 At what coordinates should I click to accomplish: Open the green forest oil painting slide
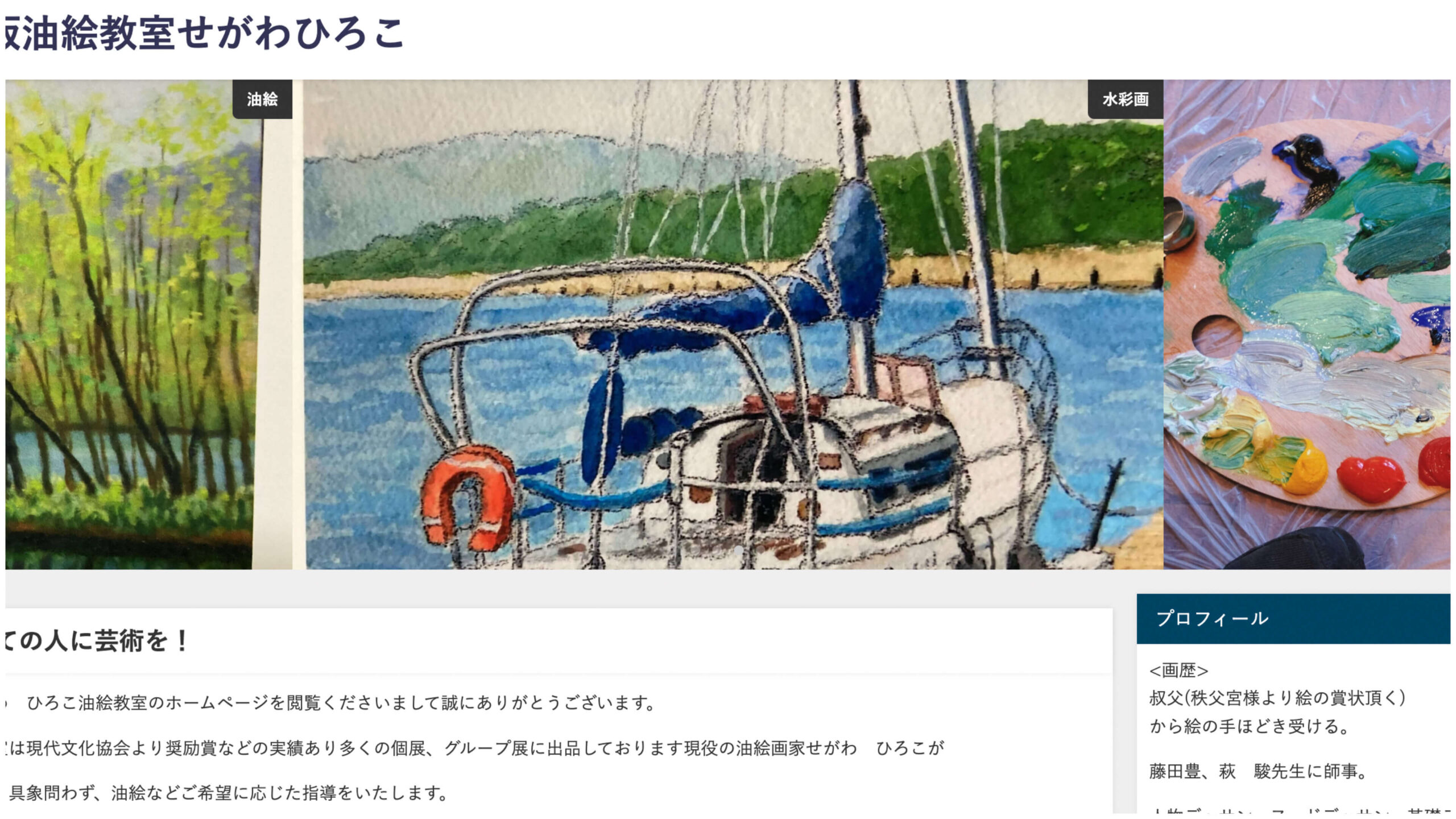tap(148, 324)
